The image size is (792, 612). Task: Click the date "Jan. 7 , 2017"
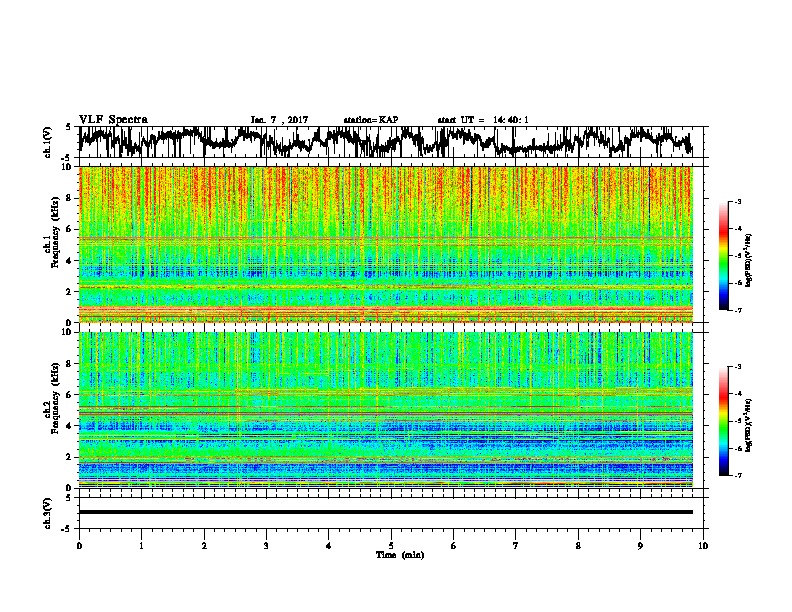coord(279,120)
